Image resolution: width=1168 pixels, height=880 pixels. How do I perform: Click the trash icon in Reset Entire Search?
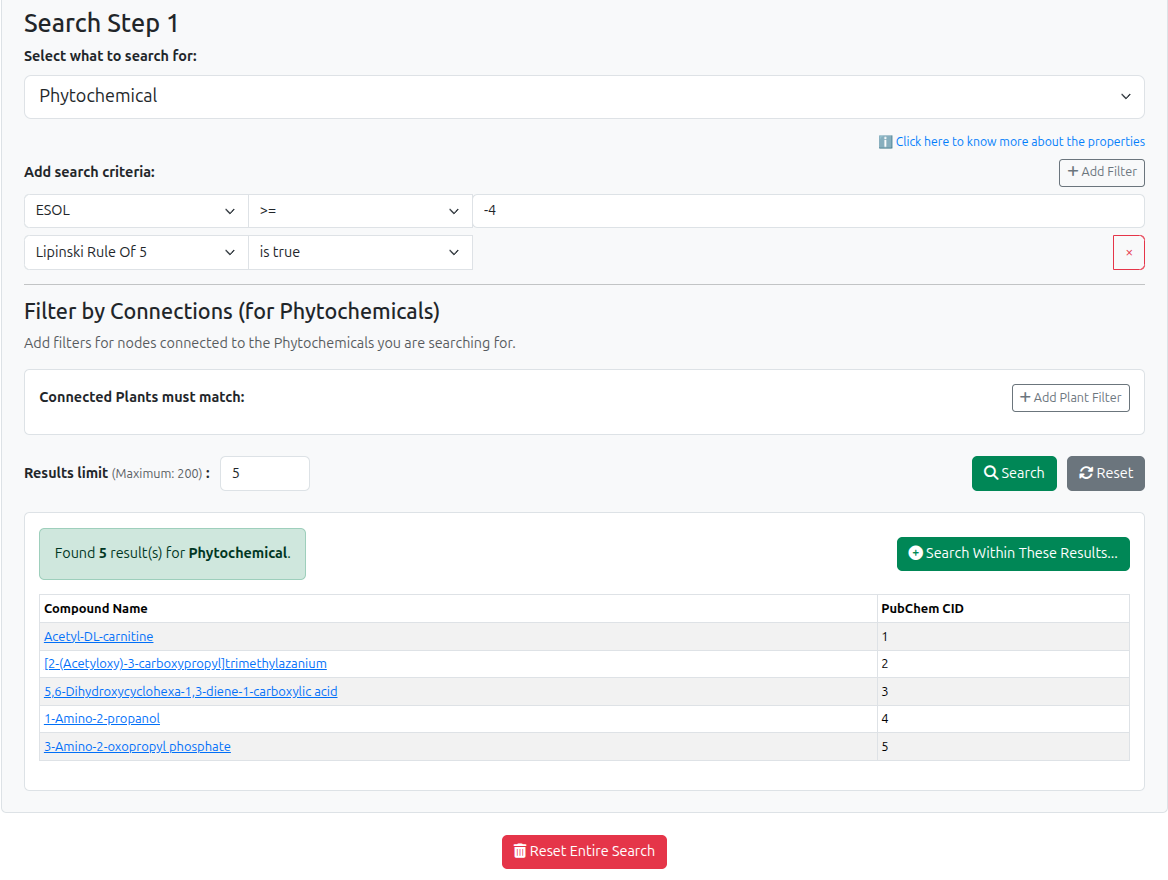(519, 851)
